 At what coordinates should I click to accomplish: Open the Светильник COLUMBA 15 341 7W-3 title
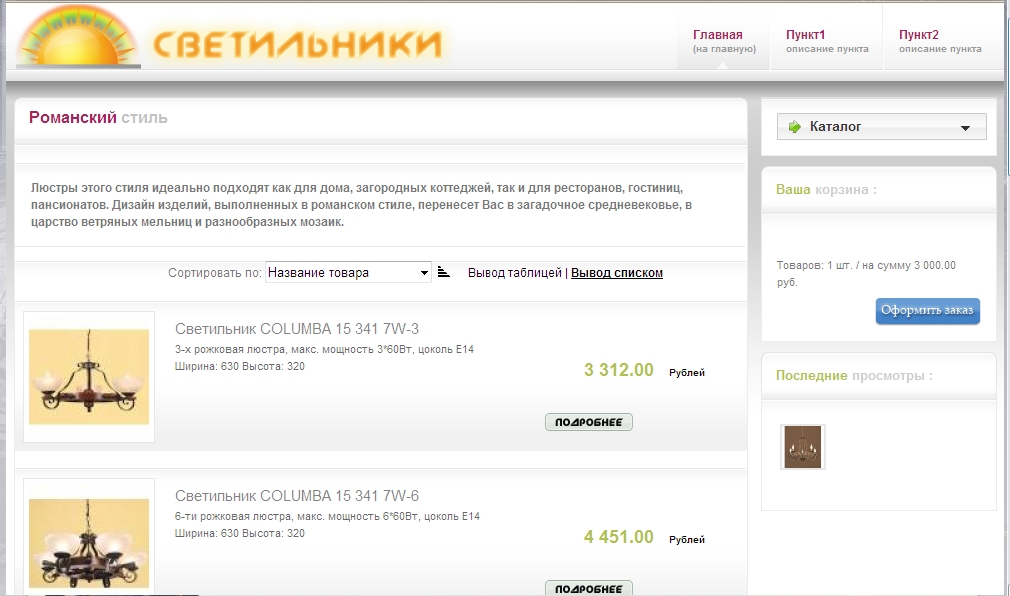click(297, 329)
